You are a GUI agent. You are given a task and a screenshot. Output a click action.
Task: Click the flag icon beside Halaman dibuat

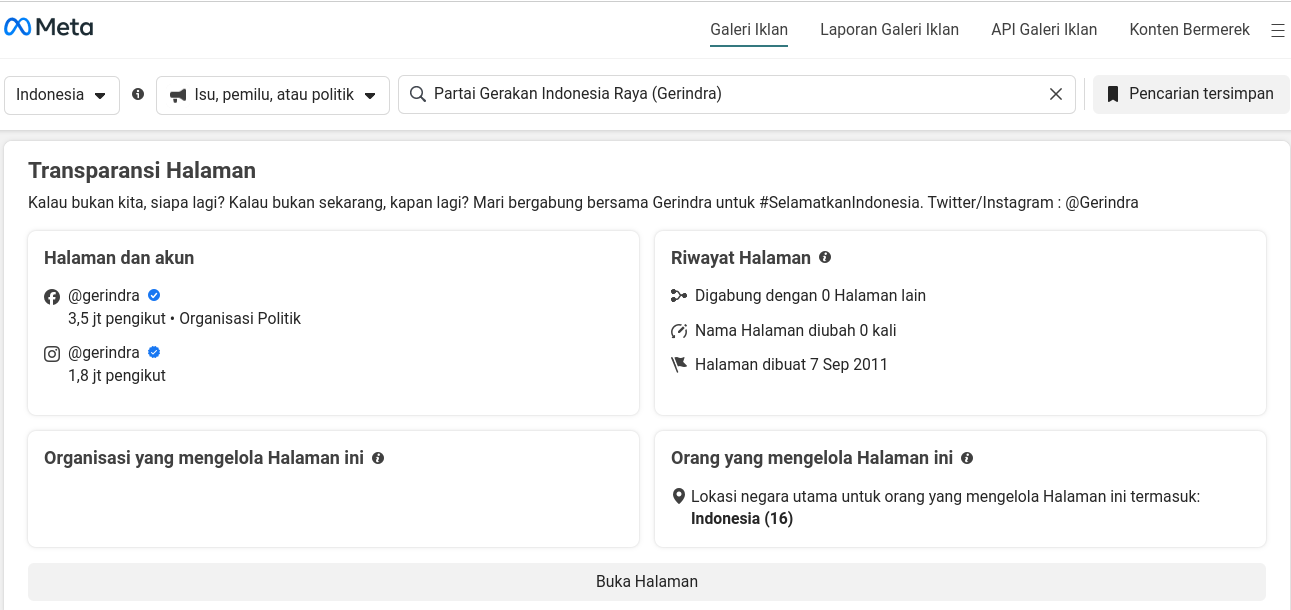tap(679, 365)
